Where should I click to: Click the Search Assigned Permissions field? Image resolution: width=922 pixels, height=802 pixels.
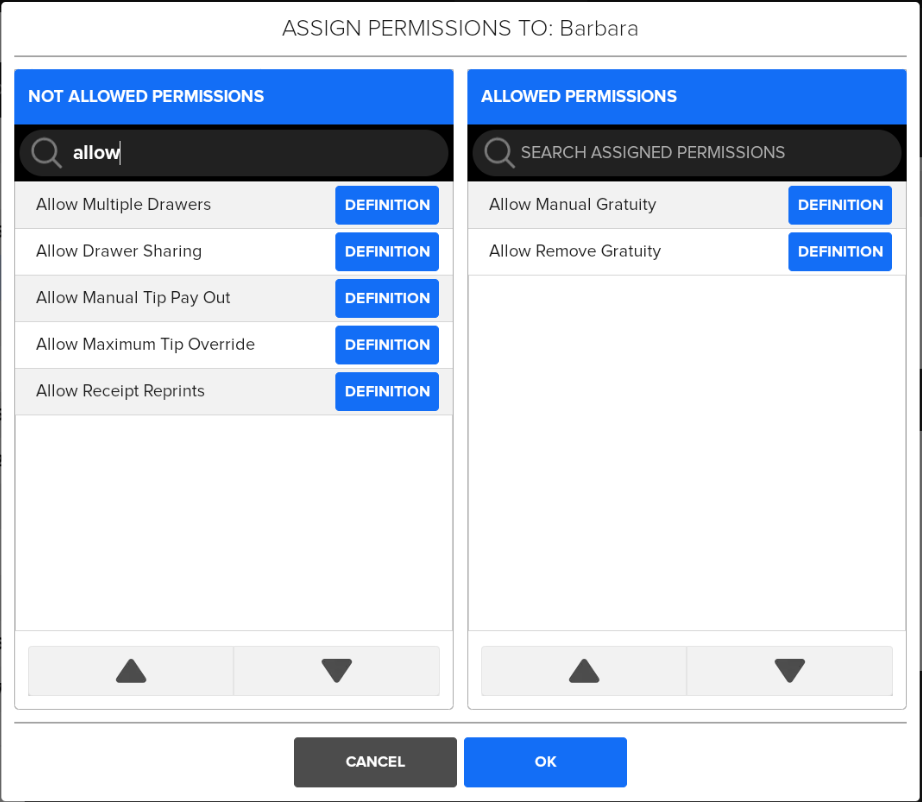point(687,153)
